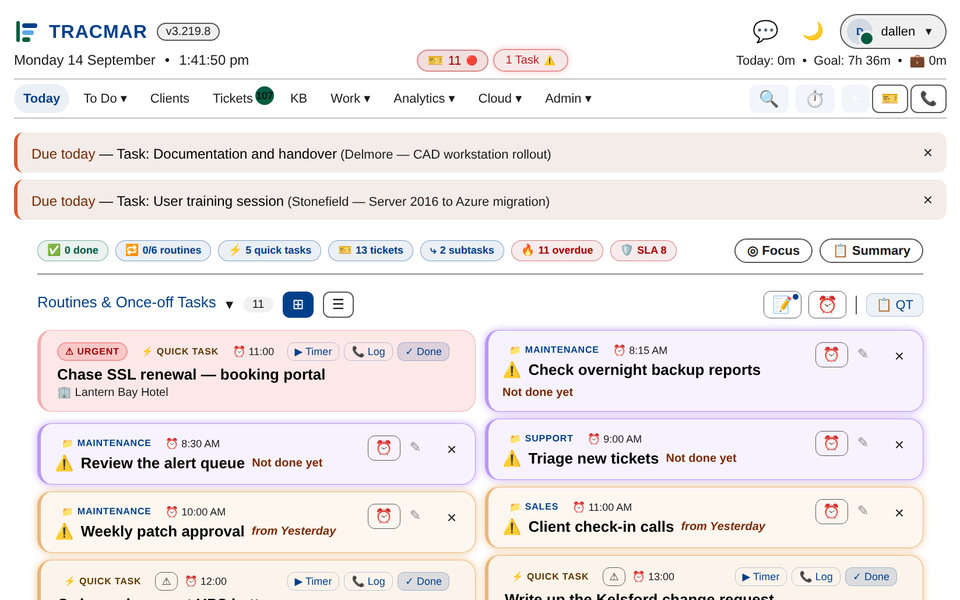
Task: Activate Focus mode button
Action: click(x=773, y=250)
